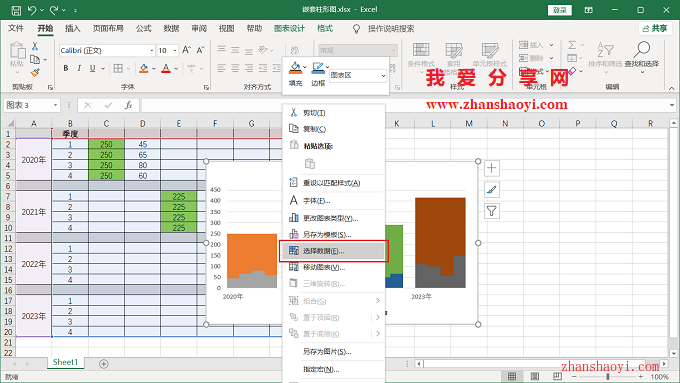Viewport: 680px width, 383px height.
Task: Collapse the ribbon with the up chevron
Action: point(672,88)
